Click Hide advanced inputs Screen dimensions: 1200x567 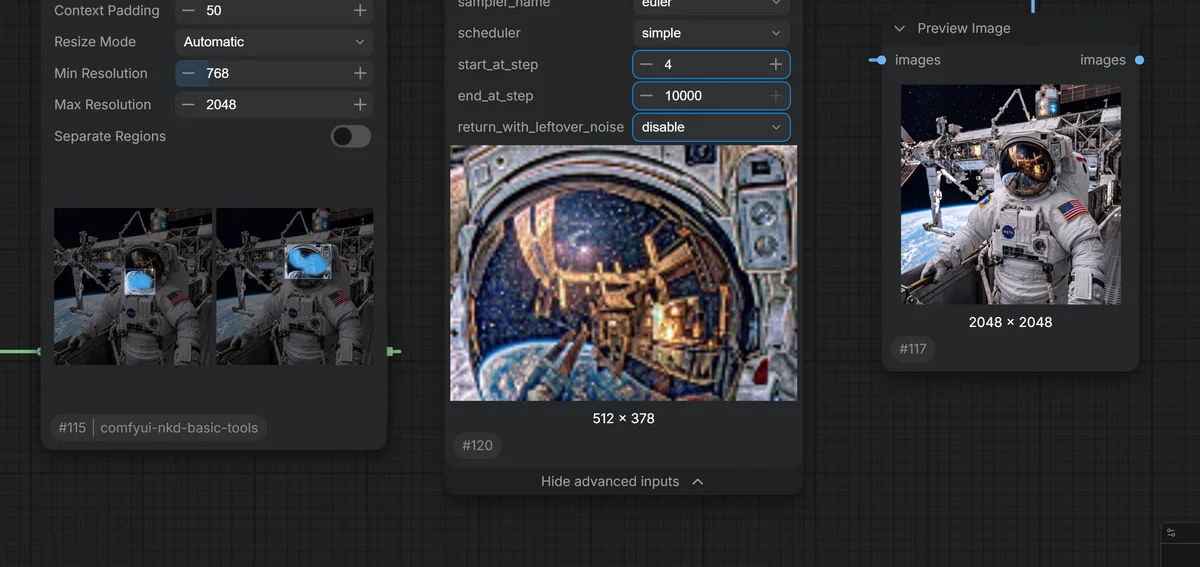[623, 481]
